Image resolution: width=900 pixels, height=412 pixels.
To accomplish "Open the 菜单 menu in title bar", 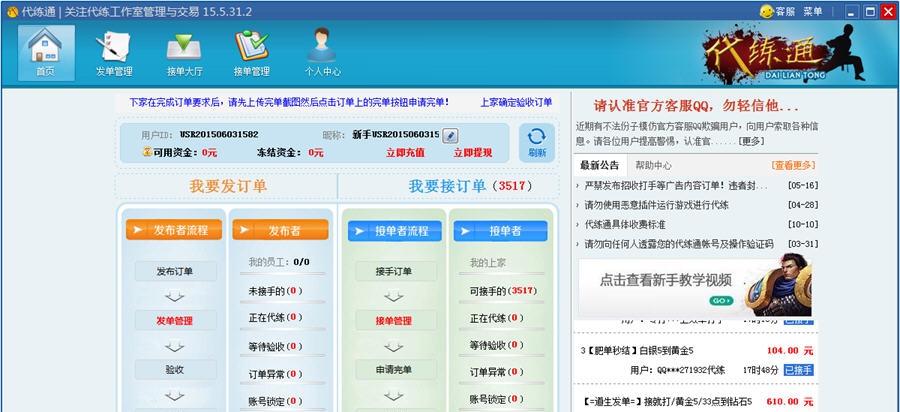I will (813, 11).
